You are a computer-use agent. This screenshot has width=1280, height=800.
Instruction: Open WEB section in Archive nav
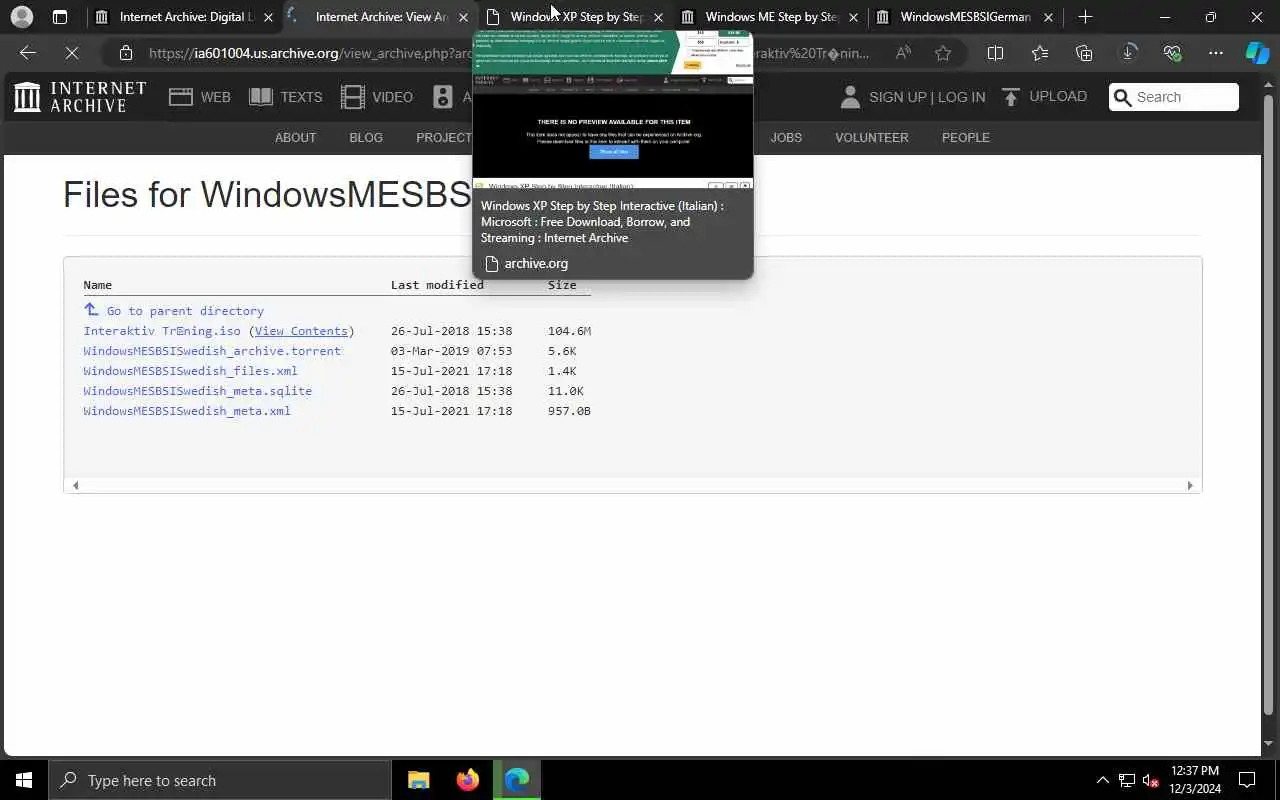(x=200, y=97)
